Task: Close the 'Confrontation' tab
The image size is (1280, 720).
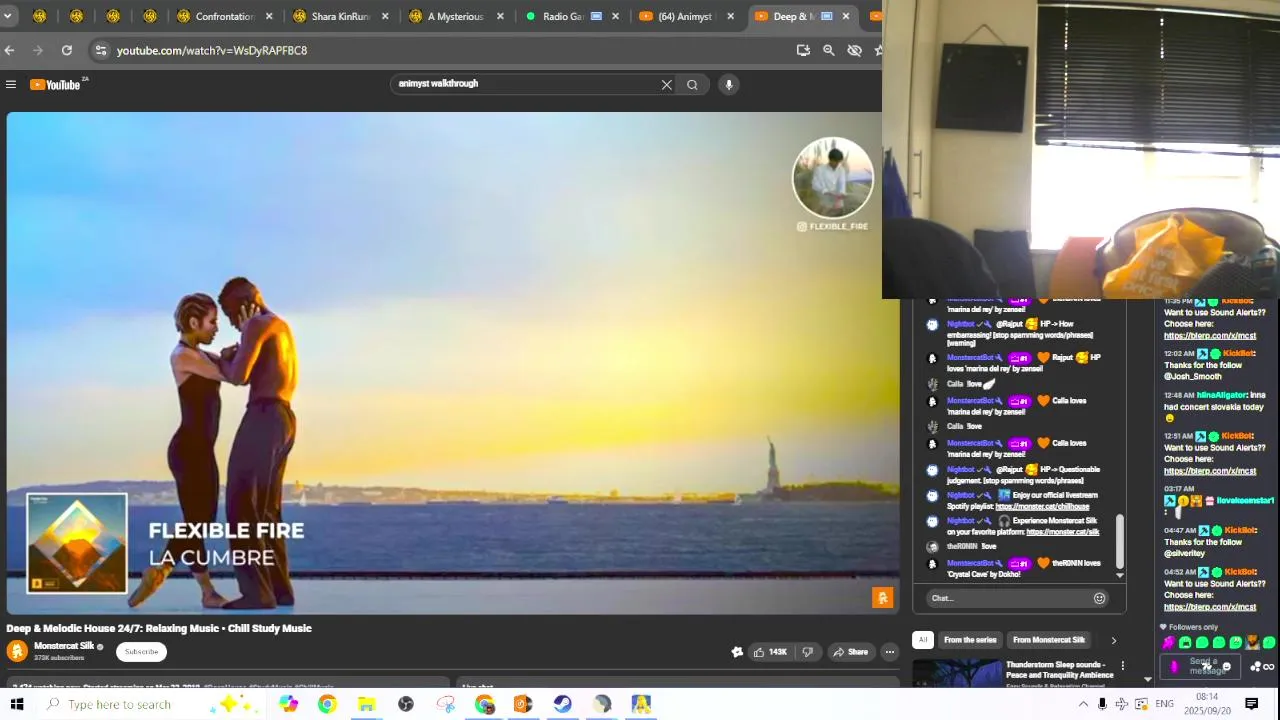Action: coord(269,16)
